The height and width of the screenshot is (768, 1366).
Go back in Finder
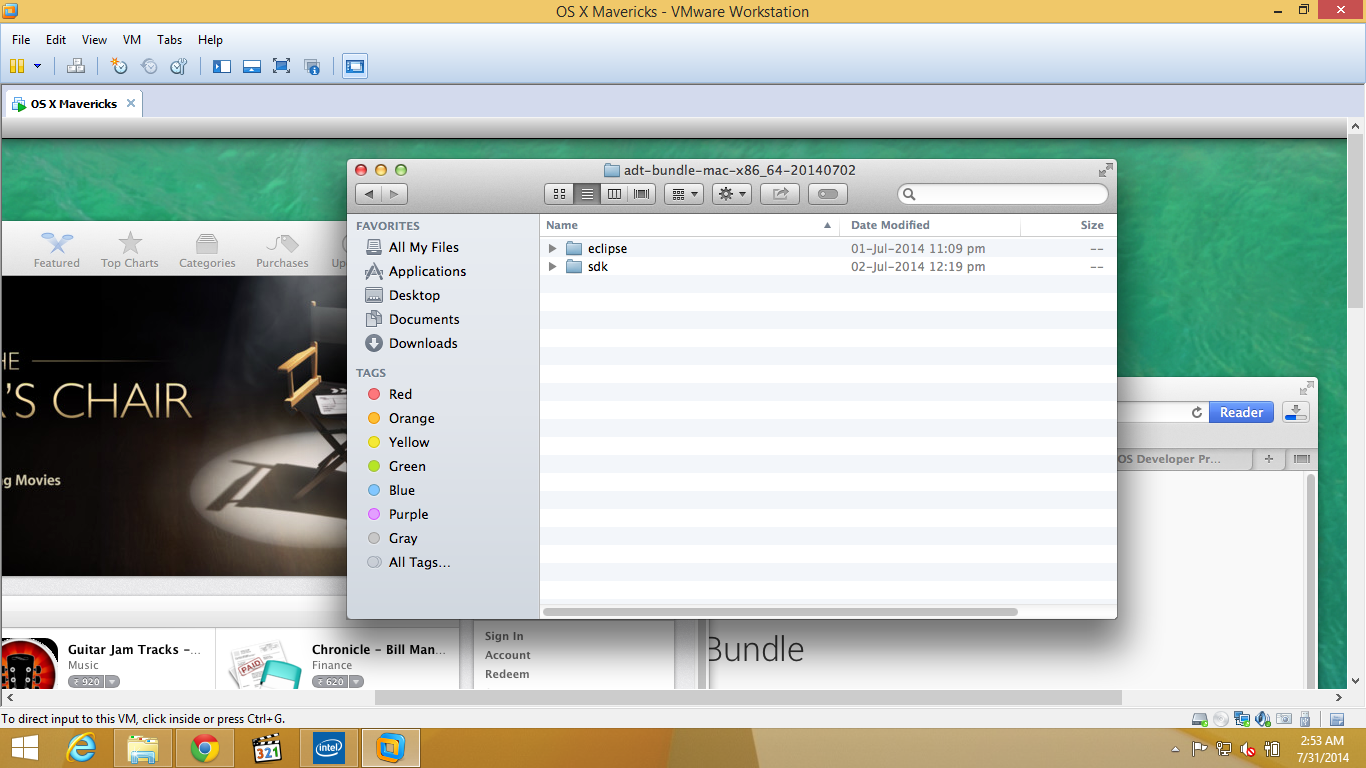369,194
